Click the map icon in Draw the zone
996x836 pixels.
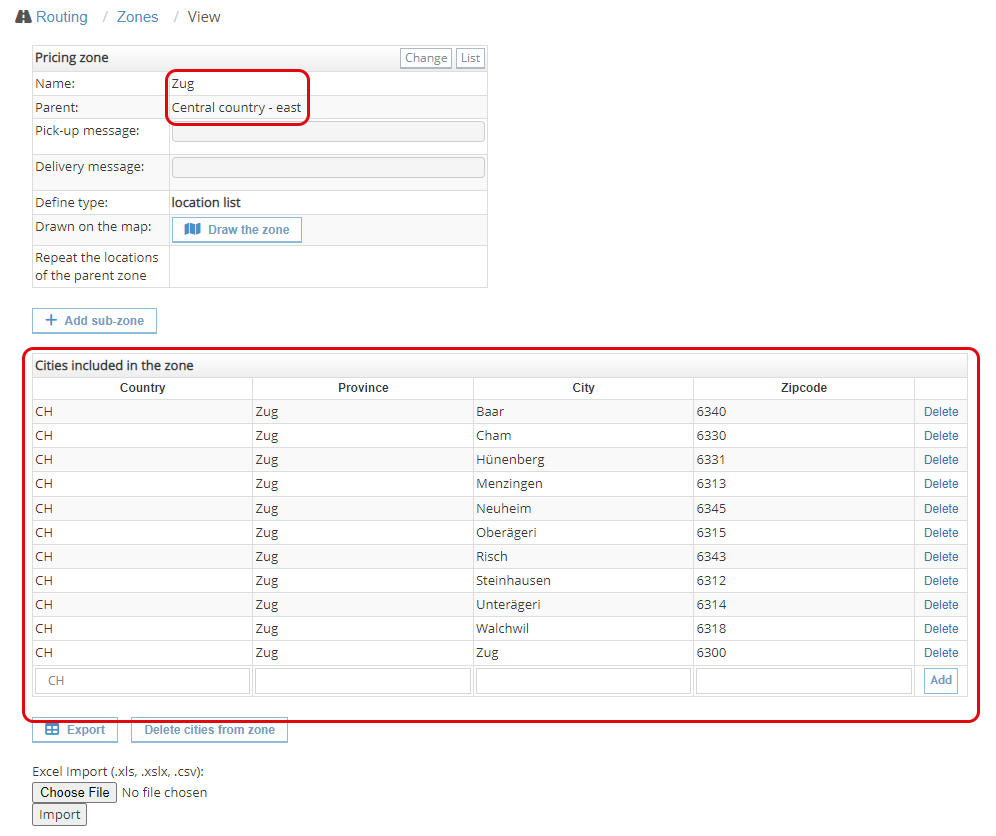(x=192, y=229)
